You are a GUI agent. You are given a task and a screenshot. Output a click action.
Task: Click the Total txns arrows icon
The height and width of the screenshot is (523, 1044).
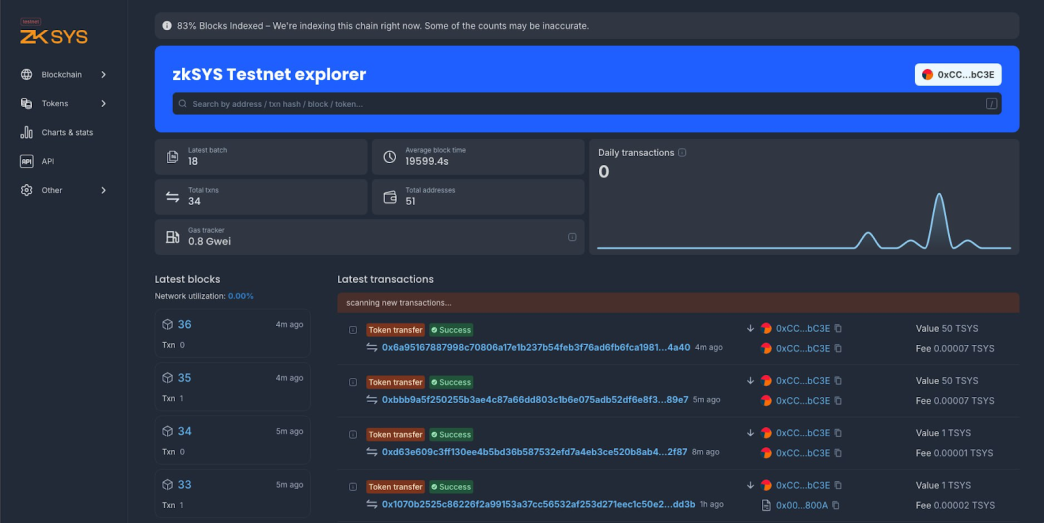(x=172, y=197)
